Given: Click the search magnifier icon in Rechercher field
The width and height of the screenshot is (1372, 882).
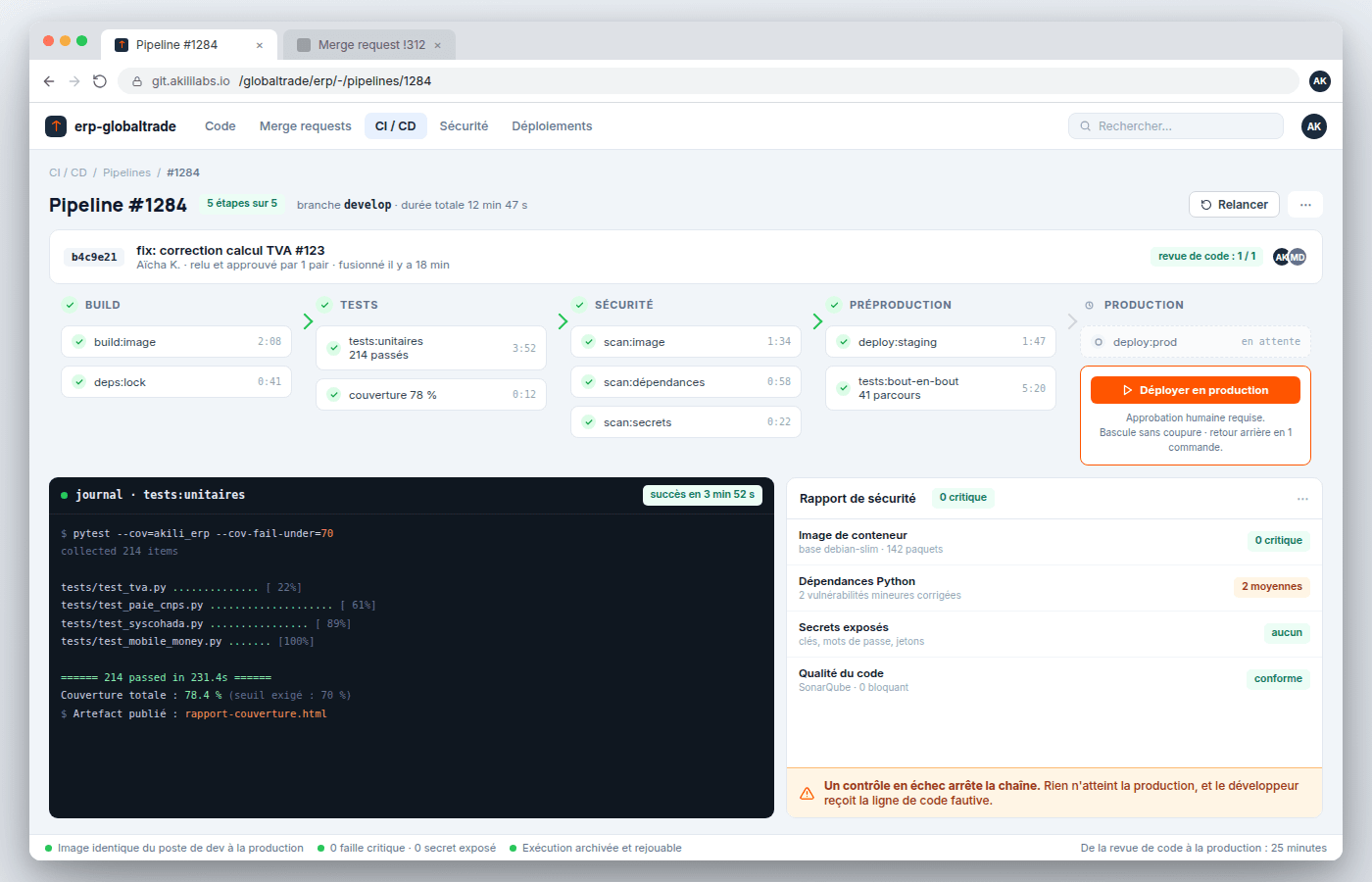Looking at the screenshot, I should coord(1086,126).
